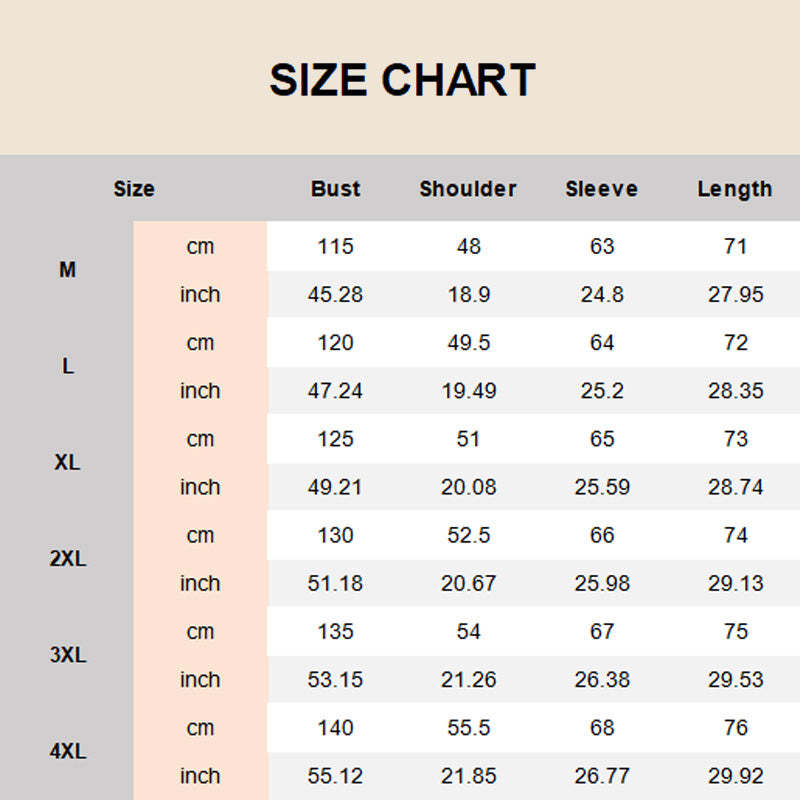Select the 49.5 cm shoulder value
The height and width of the screenshot is (800, 800).
(x=468, y=343)
